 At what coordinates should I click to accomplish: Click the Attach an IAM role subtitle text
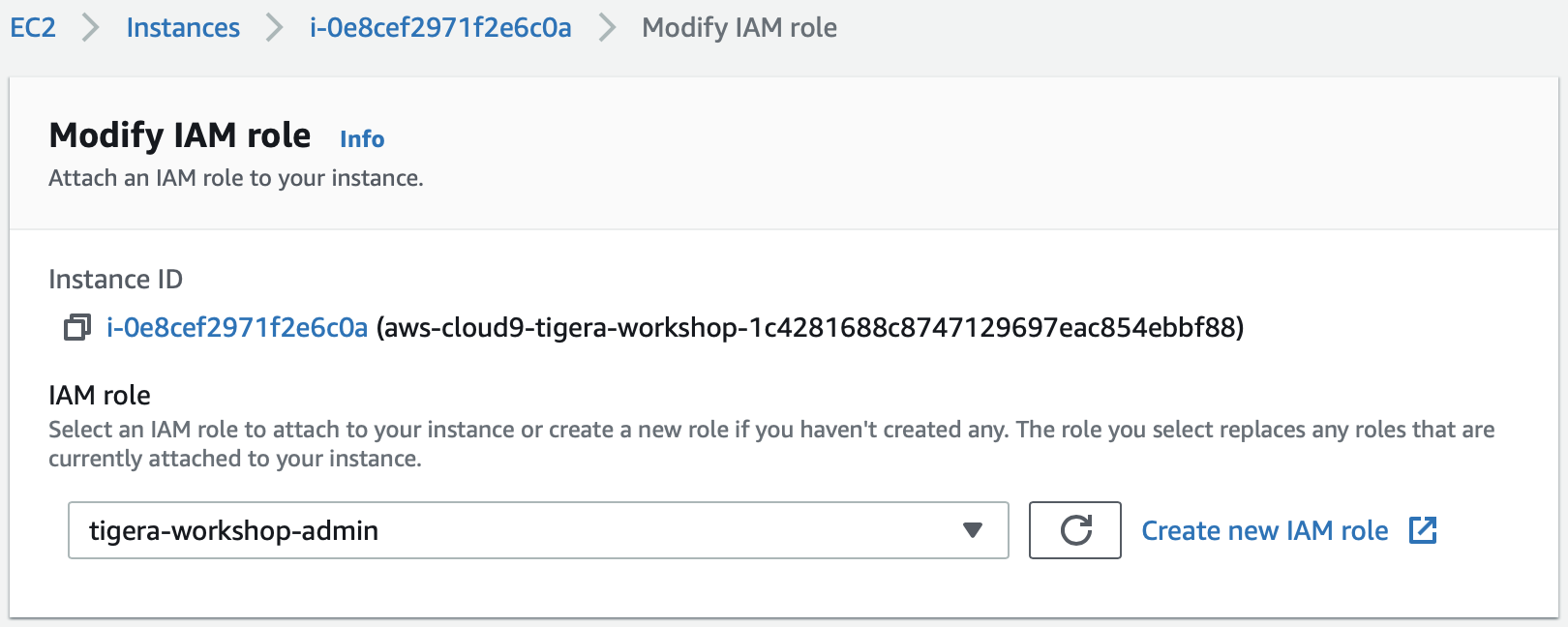(x=236, y=178)
